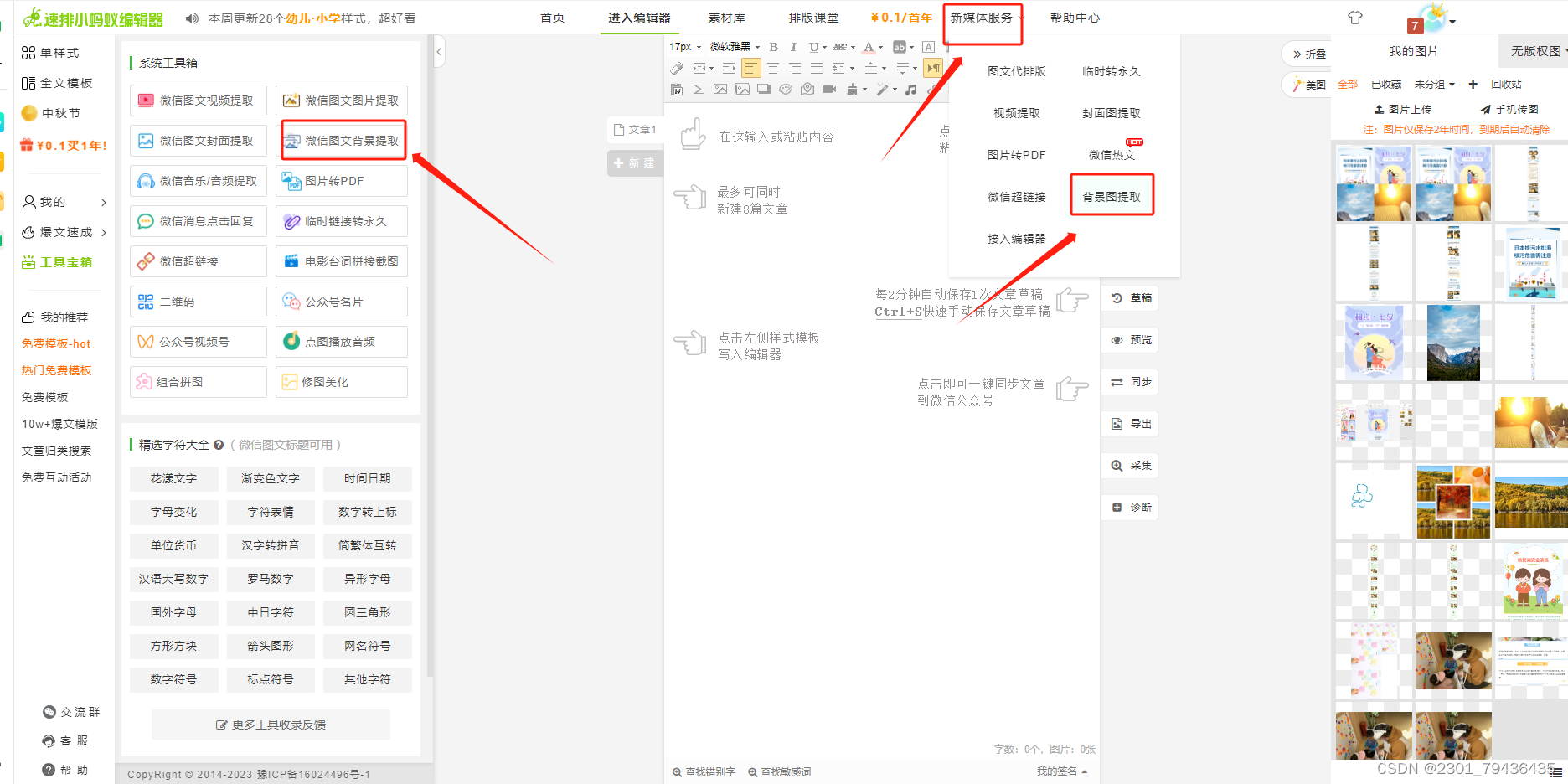This screenshot has height=784, width=1568.
Task: Click the 微信图文背景提取 tool button
Action: coord(342,141)
